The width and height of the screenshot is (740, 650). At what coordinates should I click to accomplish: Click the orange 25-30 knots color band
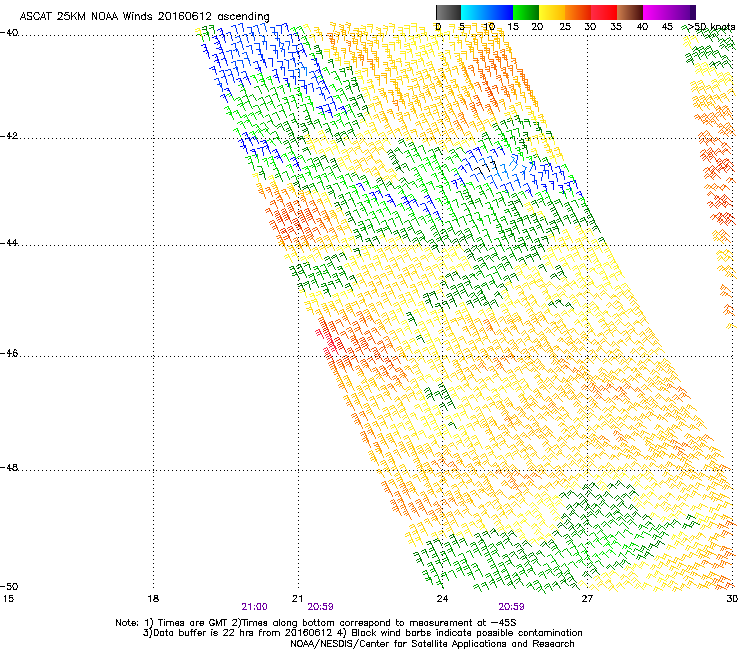[578, 12]
